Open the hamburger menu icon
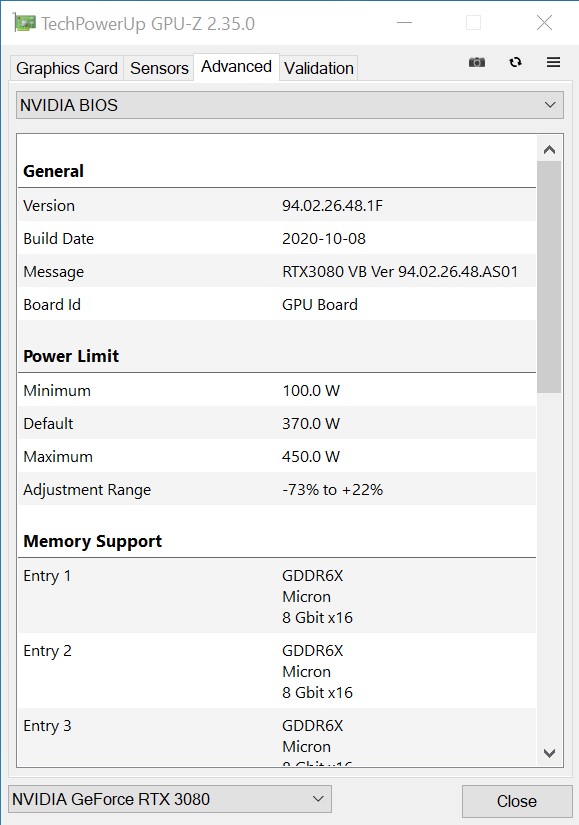 (553, 62)
